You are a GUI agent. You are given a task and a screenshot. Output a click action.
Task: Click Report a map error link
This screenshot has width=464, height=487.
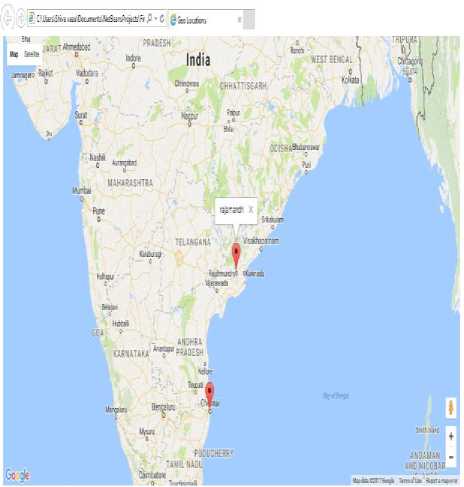442,481
